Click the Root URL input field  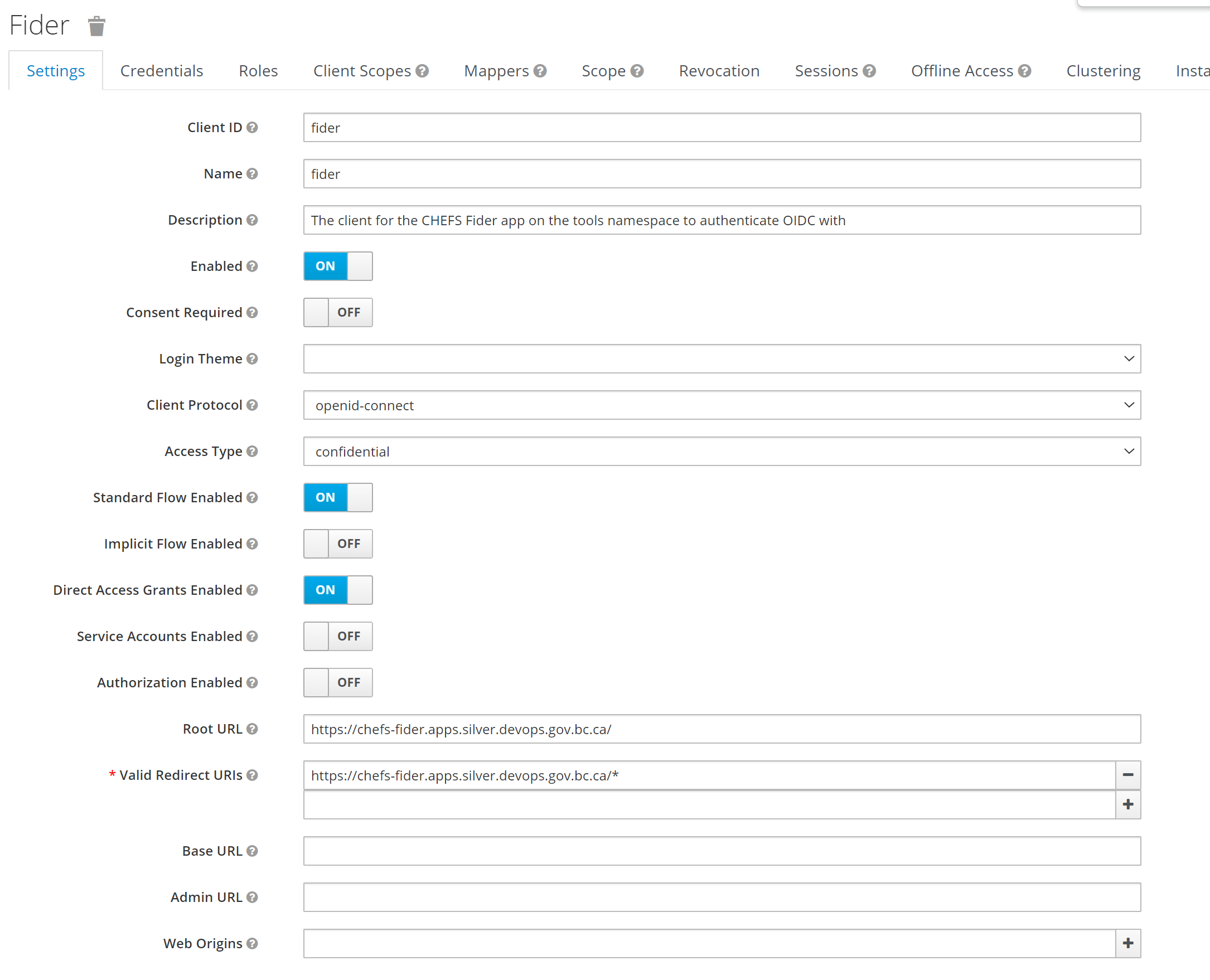[x=723, y=729]
